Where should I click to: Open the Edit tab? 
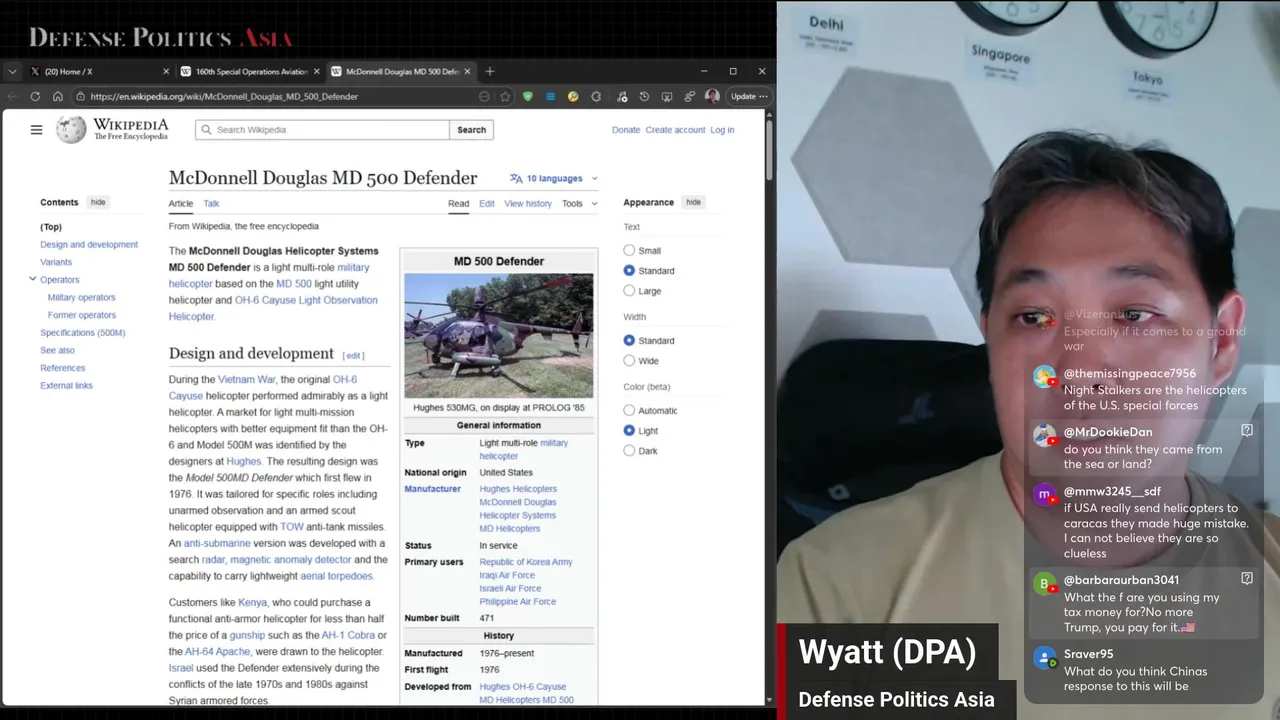pos(486,203)
